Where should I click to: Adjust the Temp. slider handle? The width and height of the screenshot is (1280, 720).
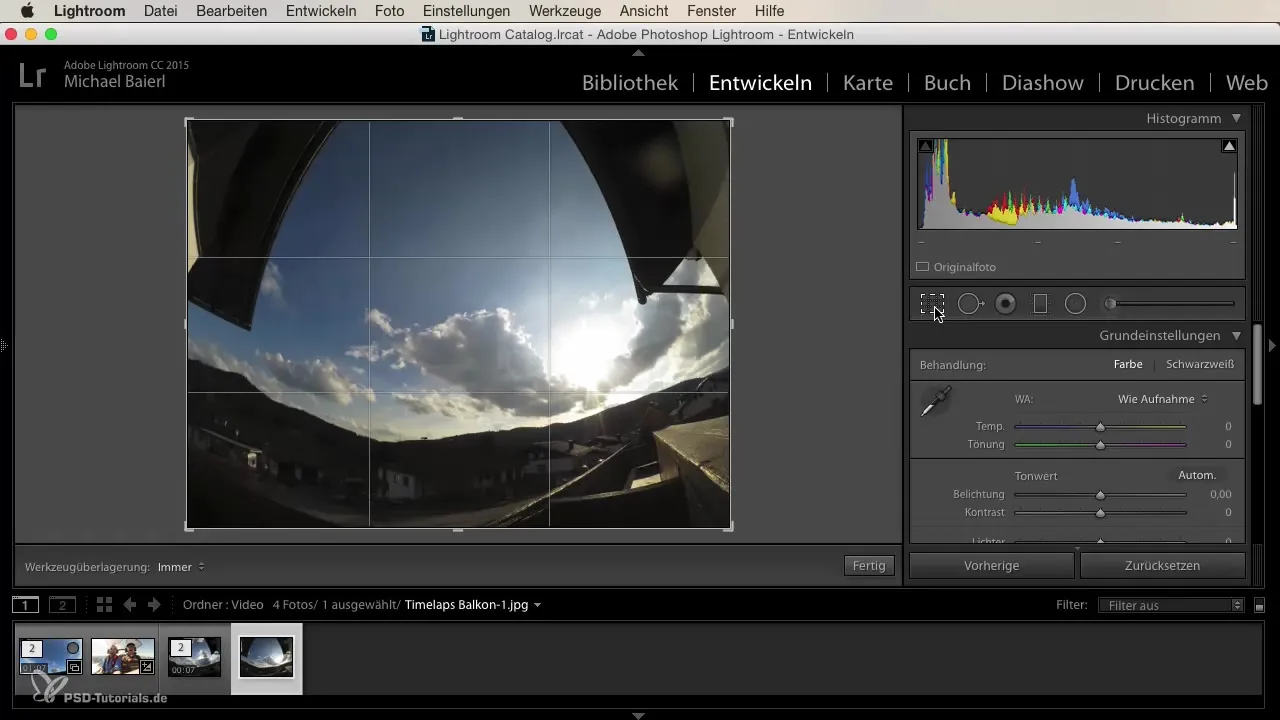(x=1100, y=427)
